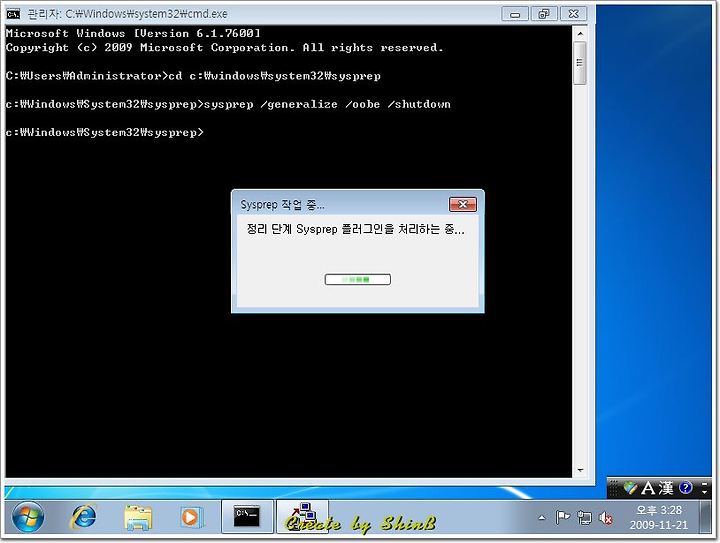Click cmd window system menu icon
Screen dimensions: 720x543
click(x=13, y=14)
